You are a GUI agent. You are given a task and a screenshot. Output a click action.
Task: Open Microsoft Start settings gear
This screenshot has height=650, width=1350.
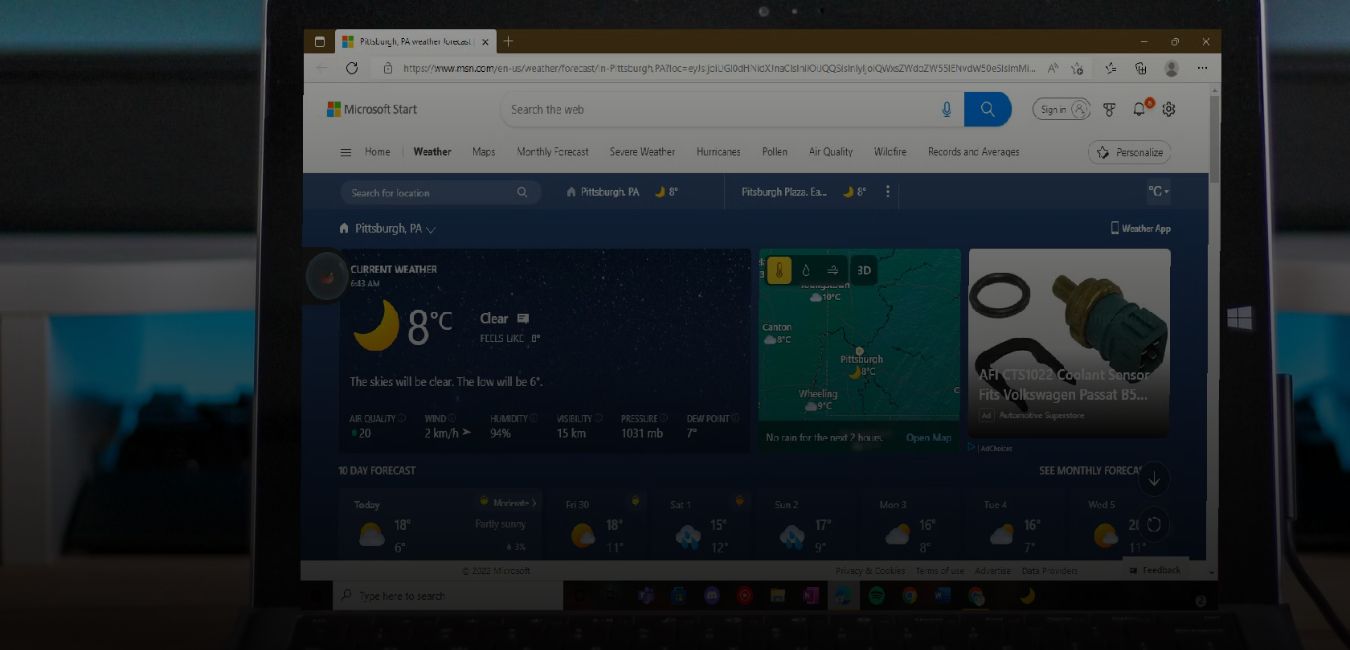pos(1169,109)
